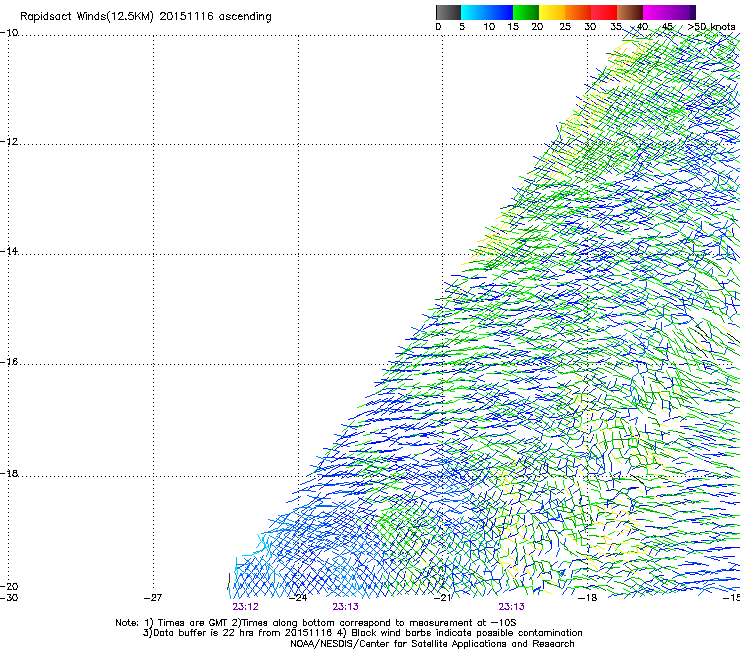
Task: Click the latitude label '-10'
Action: tap(9, 32)
